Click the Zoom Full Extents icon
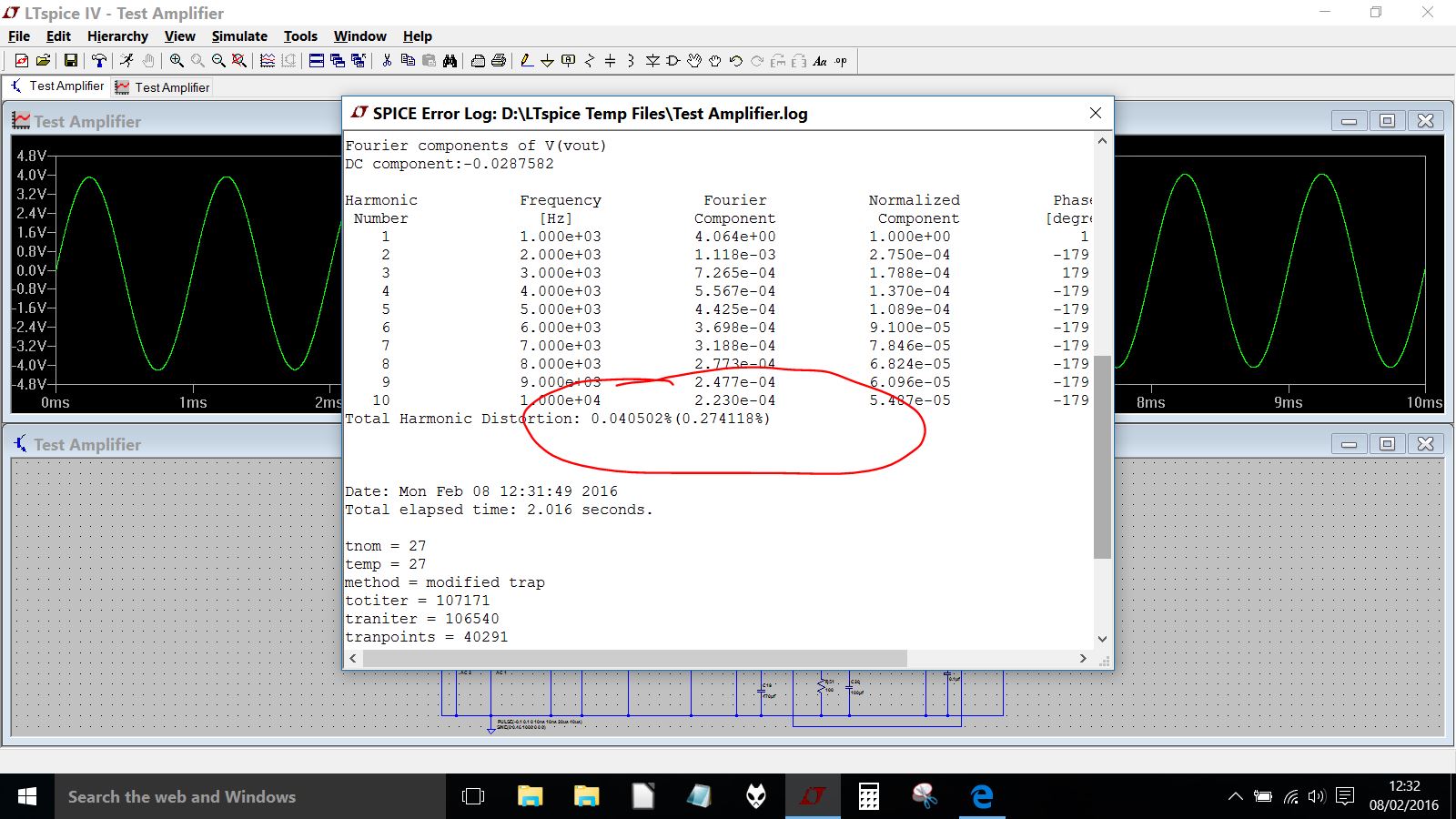This screenshot has width=1456, height=819. (239, 61)
